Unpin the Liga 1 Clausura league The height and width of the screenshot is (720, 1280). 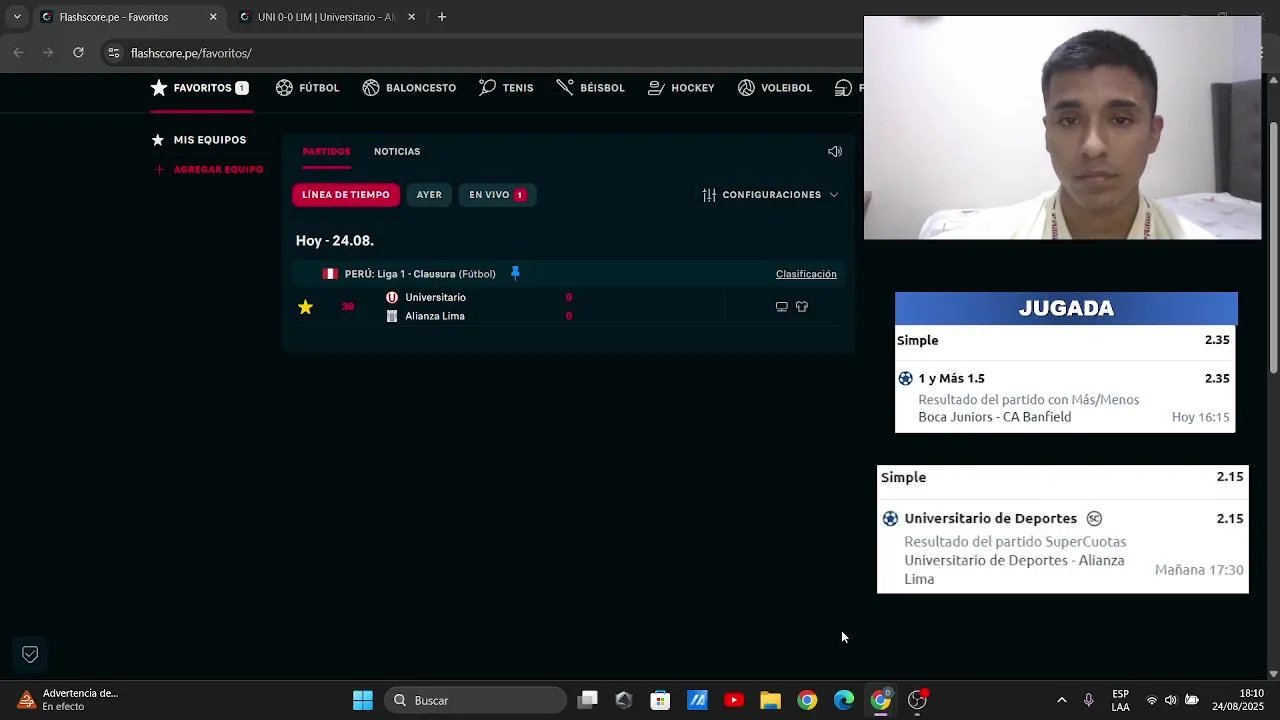[515, 273]
